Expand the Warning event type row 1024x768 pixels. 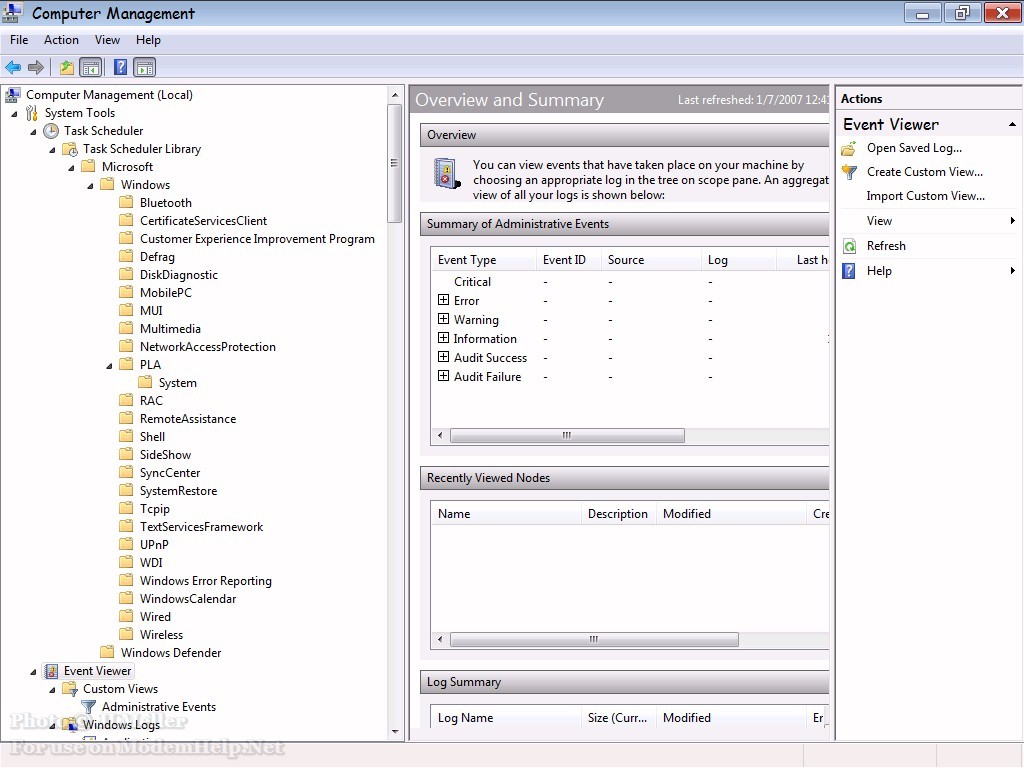click(x=443, y=319)
